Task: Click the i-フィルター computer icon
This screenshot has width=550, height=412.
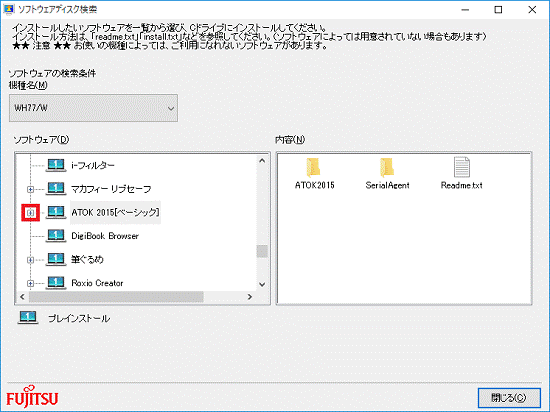Action: click(x=56, y=165)
